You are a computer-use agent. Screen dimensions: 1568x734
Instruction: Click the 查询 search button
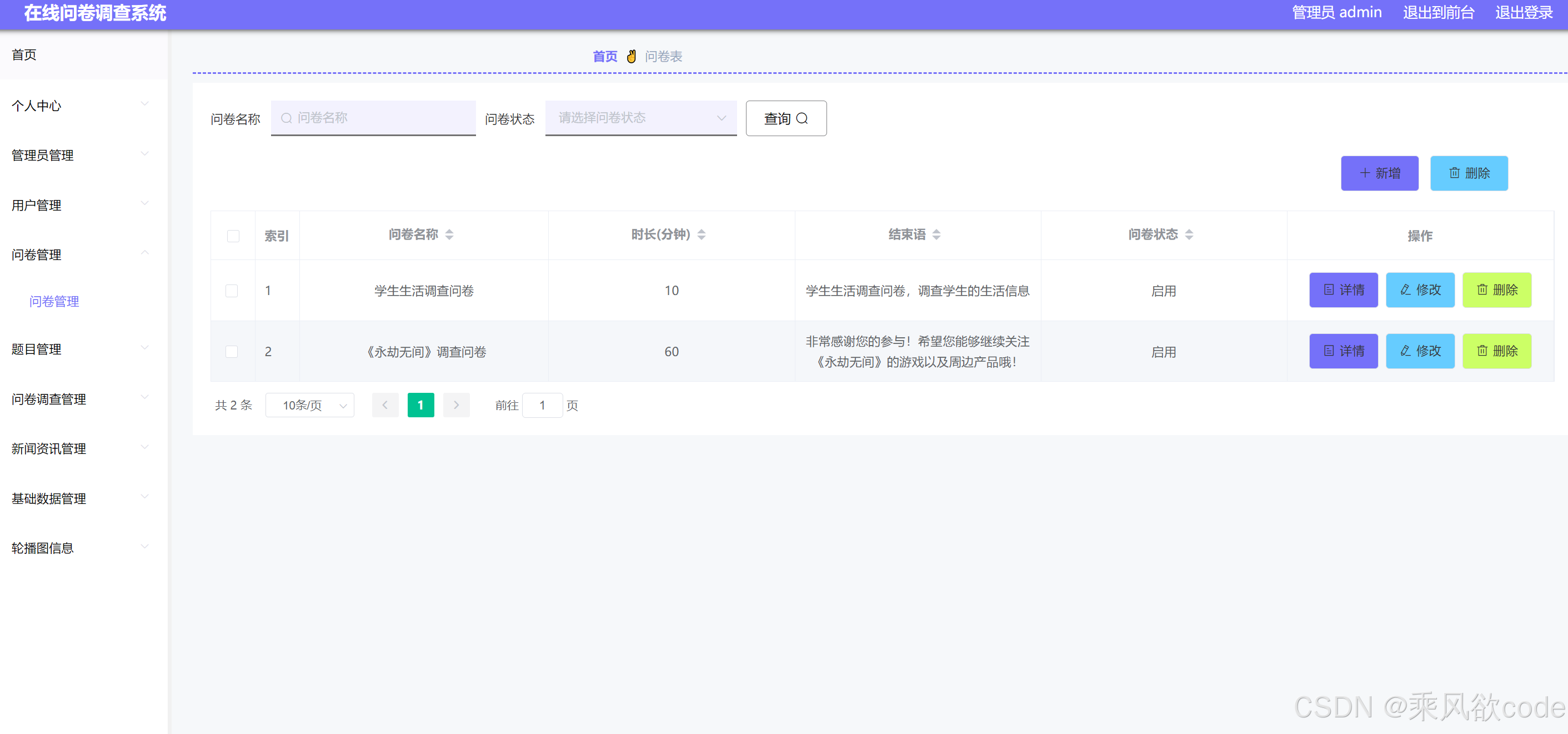coord(786,118)
